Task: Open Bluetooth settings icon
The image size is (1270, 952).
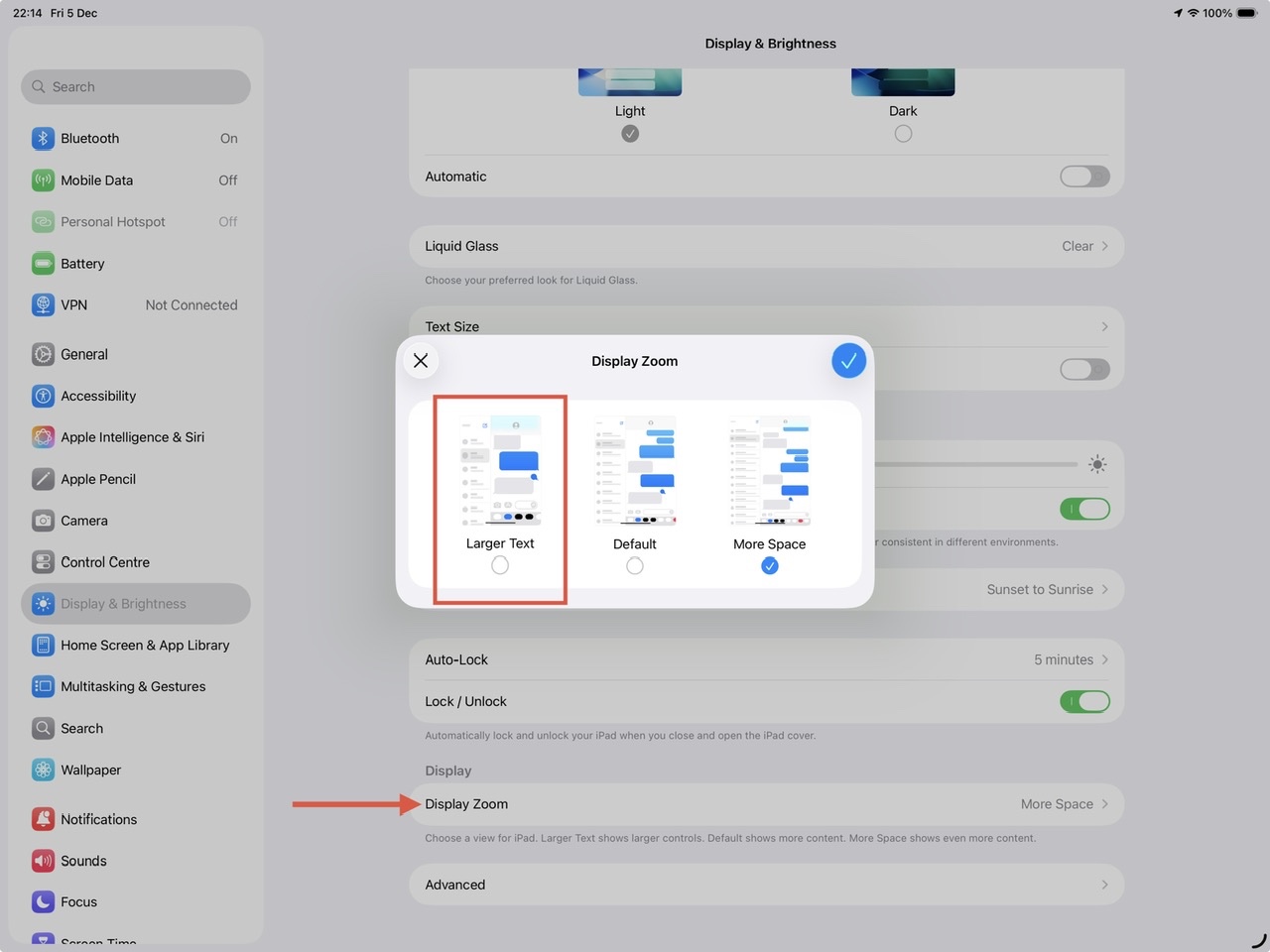Action: [43, 139]
